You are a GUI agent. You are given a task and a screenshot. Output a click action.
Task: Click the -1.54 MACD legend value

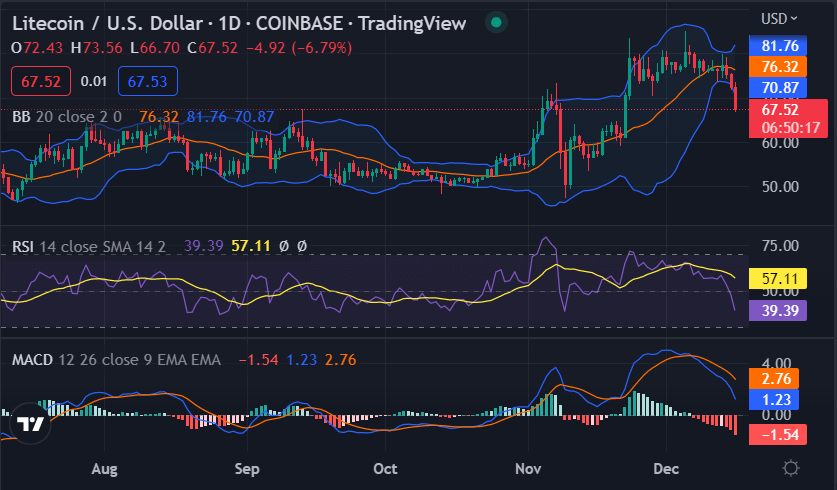(x=258, y=360)
